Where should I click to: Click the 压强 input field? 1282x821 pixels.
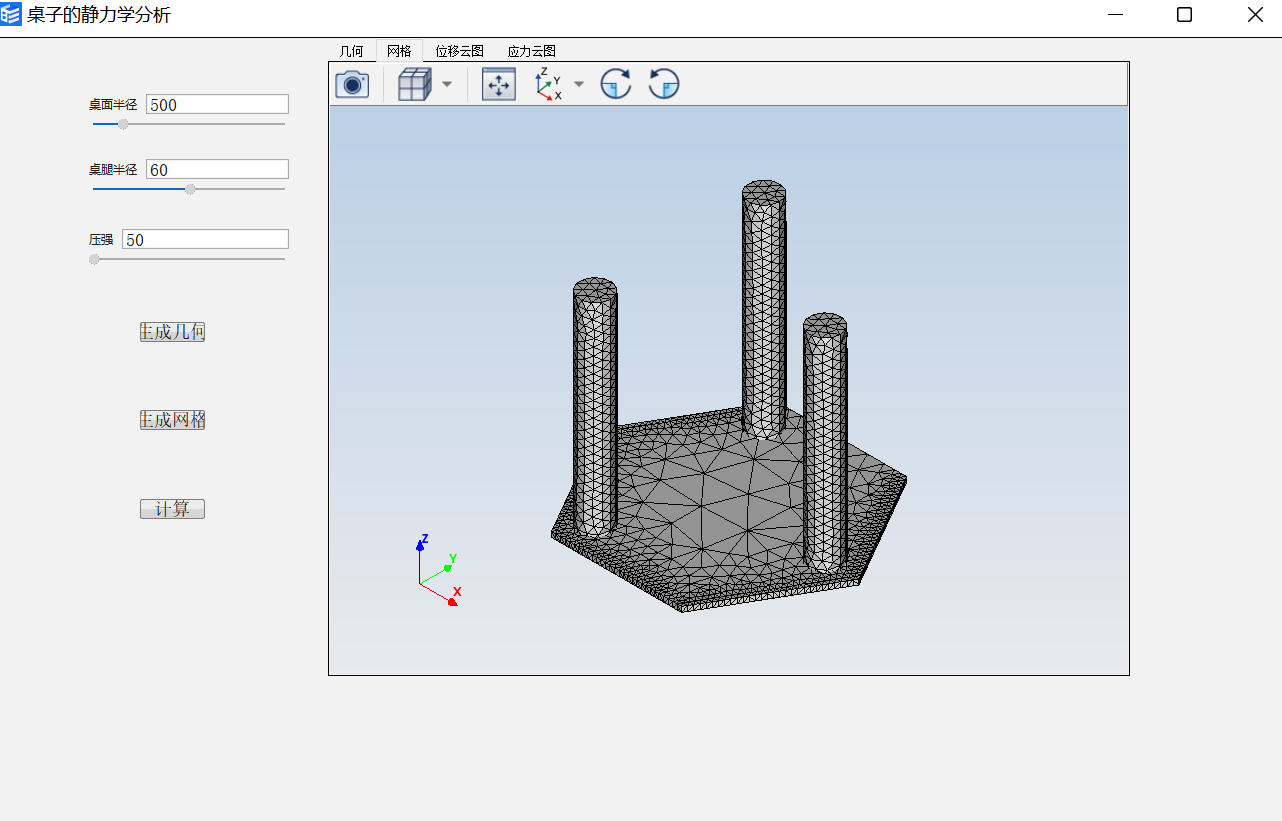pos(205,239)
